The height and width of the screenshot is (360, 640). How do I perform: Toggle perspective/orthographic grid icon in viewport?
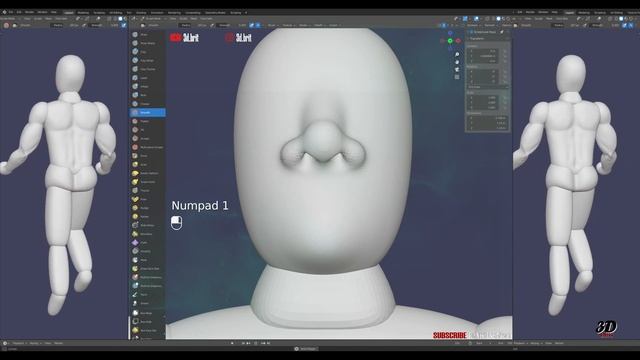point(457,77)
